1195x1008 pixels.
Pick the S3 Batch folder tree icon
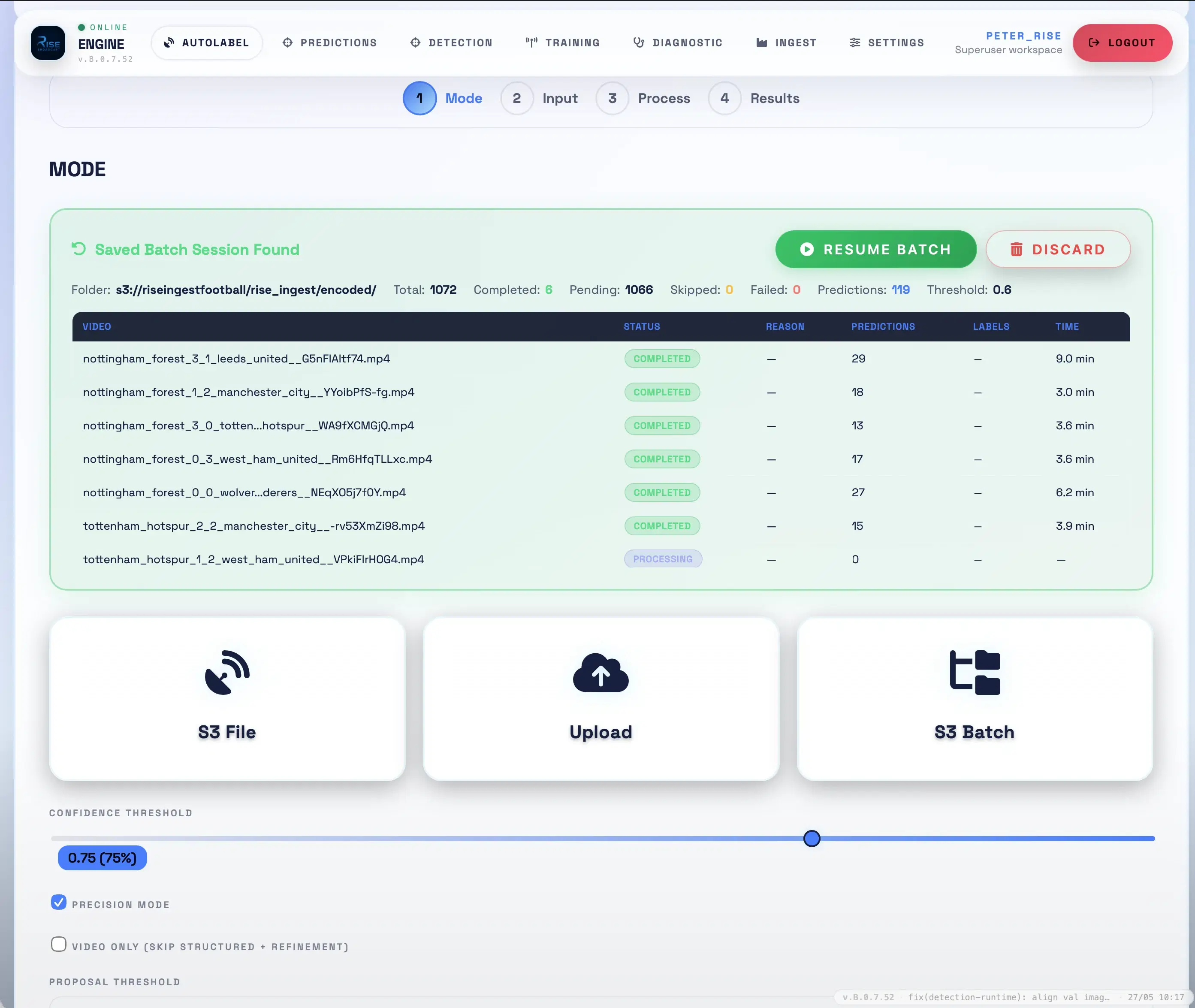pyautogui.click(x=975, y=673)
